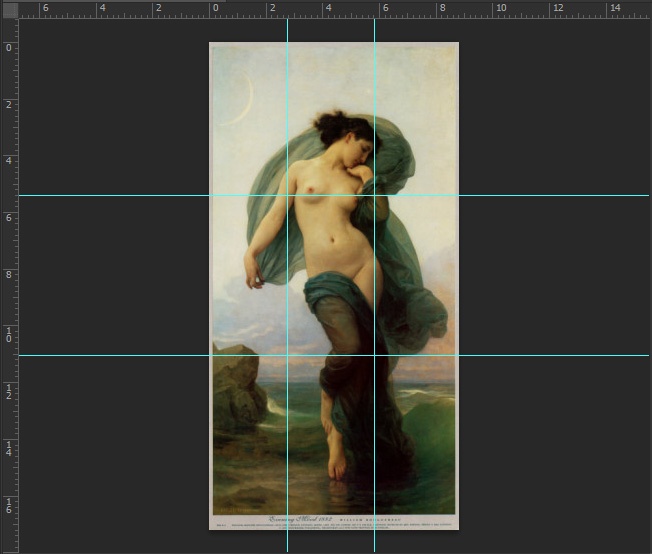This screenshot has width=652, height=554.
Task: Click the 14 mark on horizontal ruler
Action: [x=615, y=7]
